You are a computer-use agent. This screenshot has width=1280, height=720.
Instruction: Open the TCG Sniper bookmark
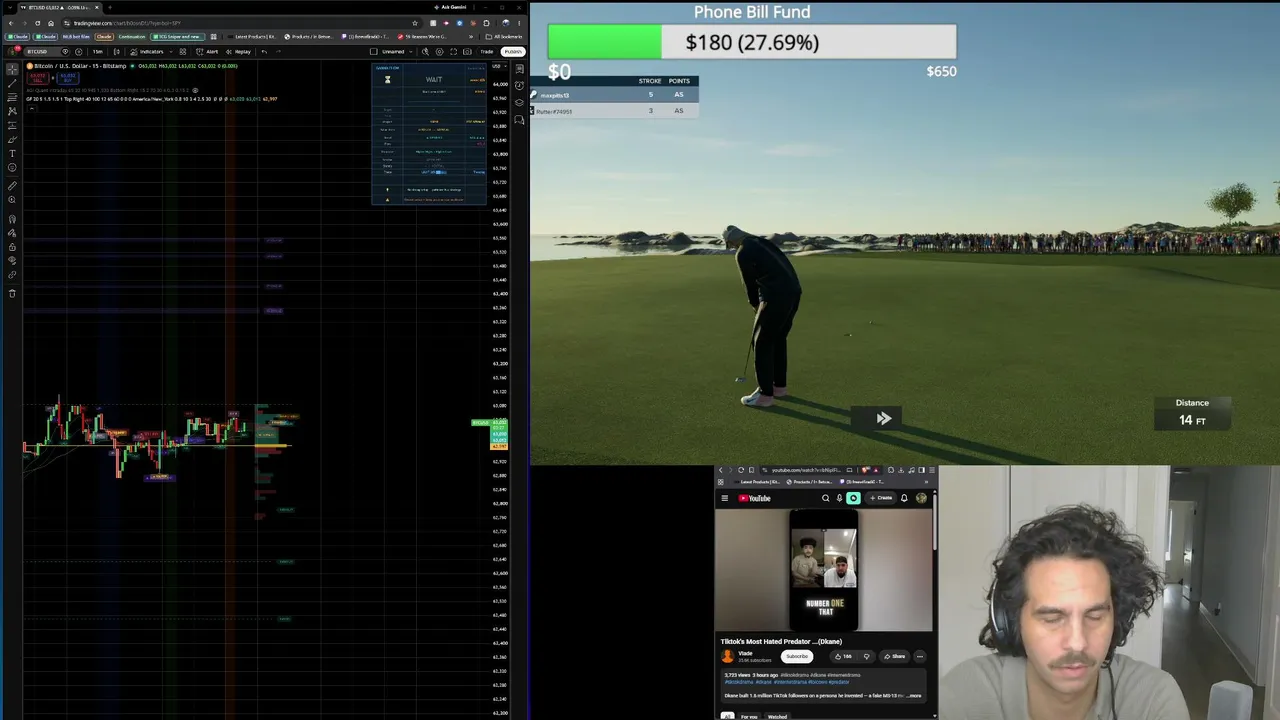177,37
